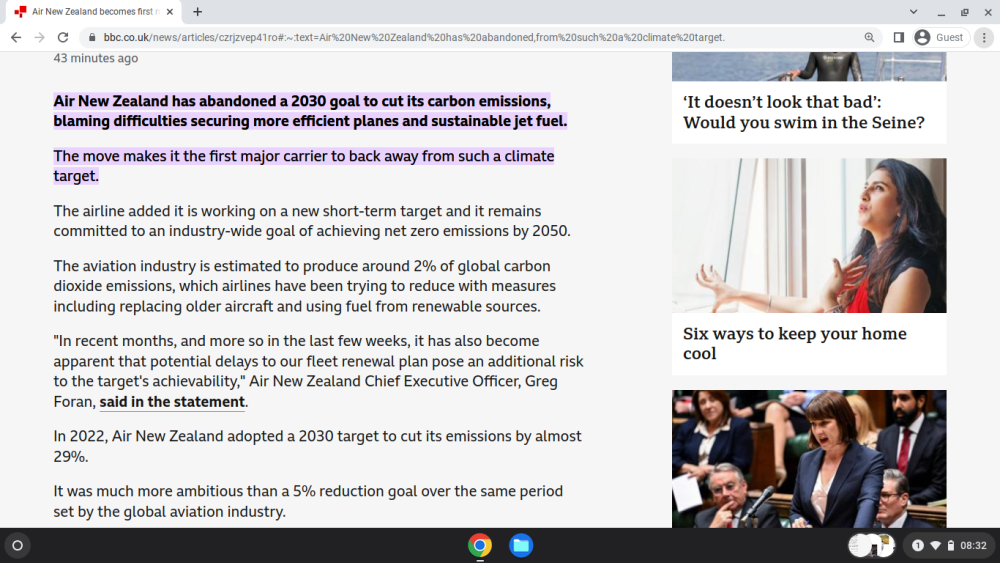This screenshot has height=563, width=1000.
Task: Open the notification count badge in tray
Action: pyautogui.click(x=918, y=545)
